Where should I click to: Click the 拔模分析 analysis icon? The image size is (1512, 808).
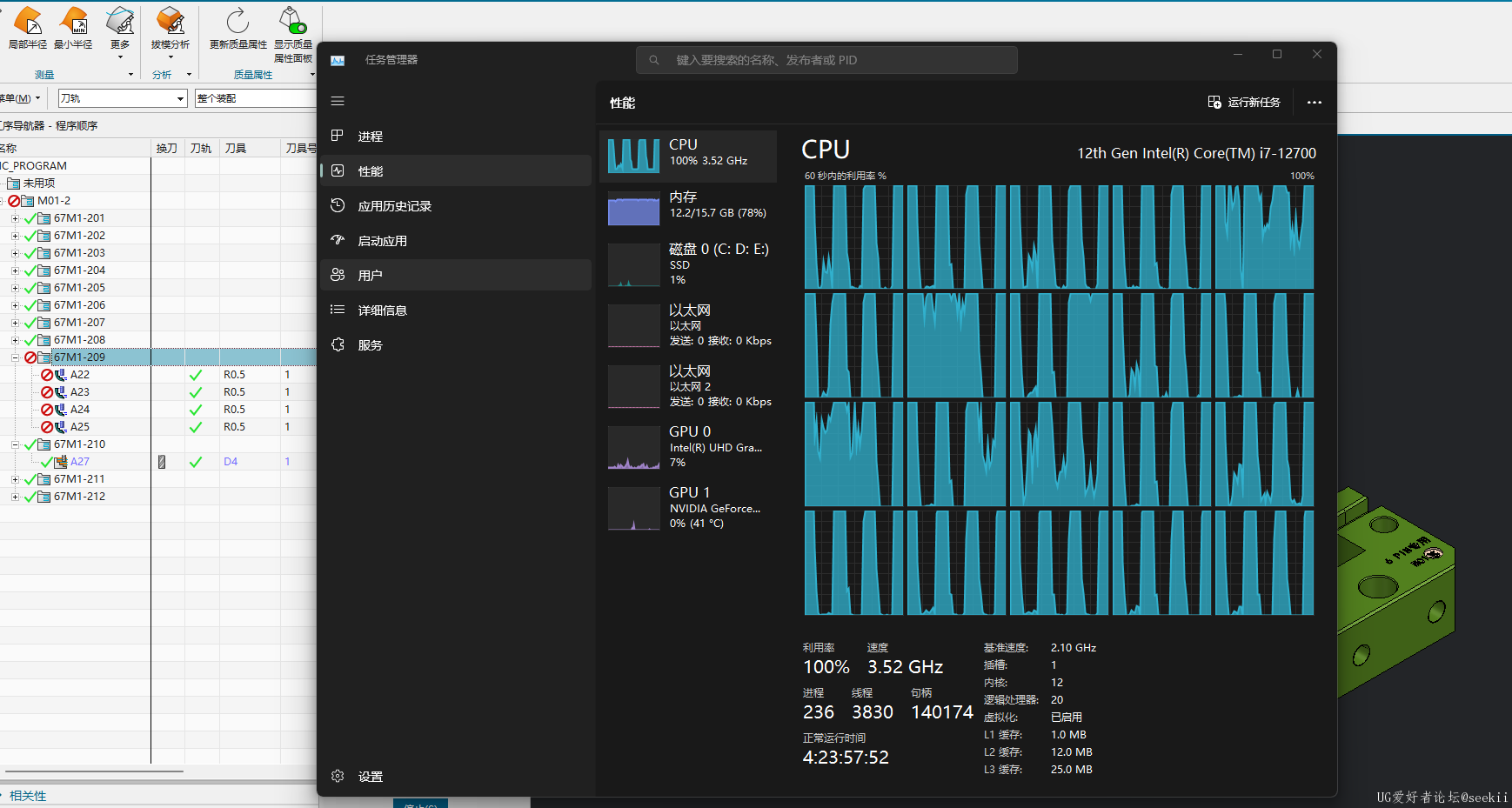[170, 21]
